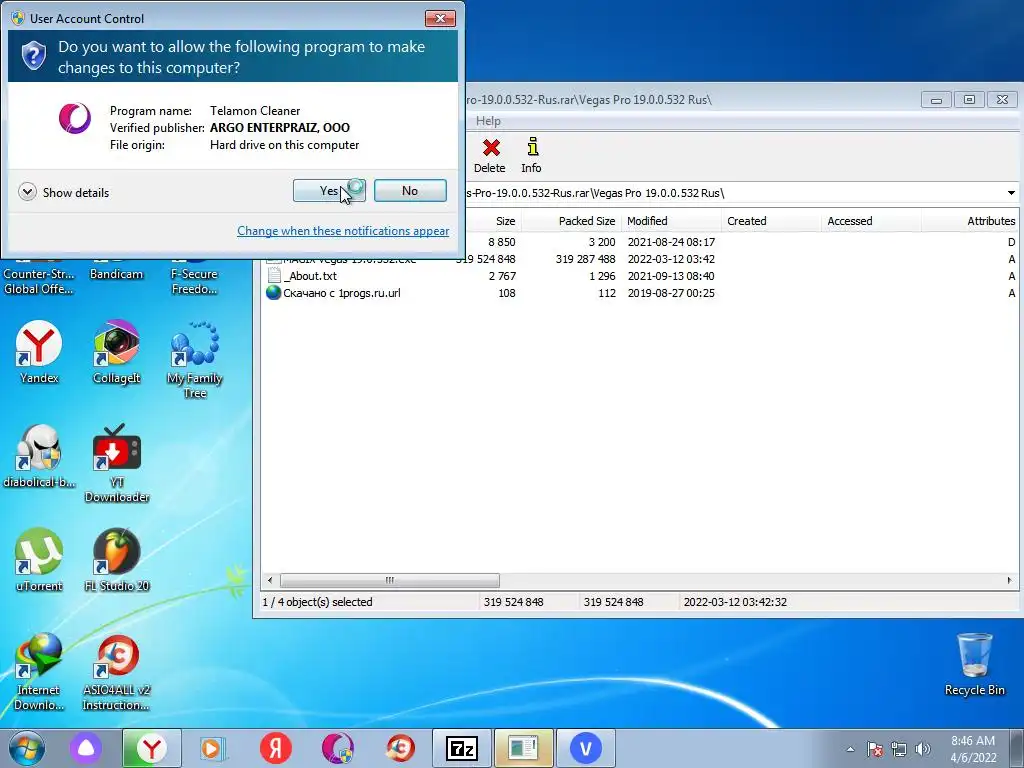This screenshot has width=1024, height=768.
Task: Click the installer window taskbar button
Action: (x=524, y=748)
